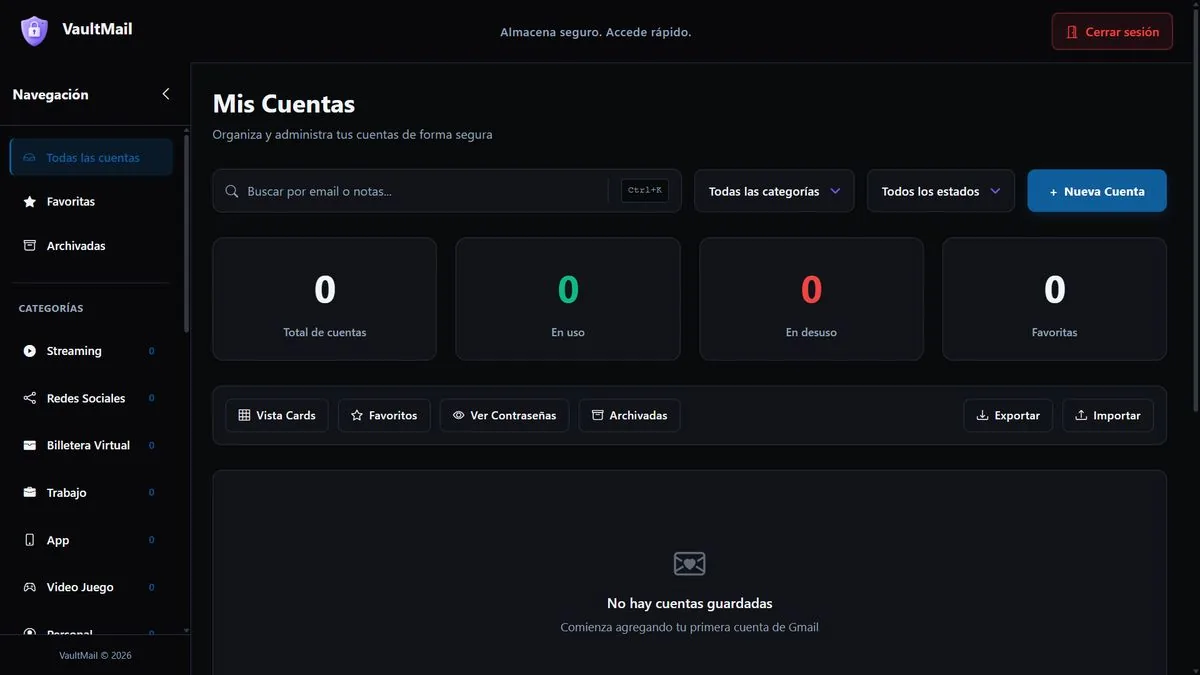Open the Todos los estados dropdown

point(941,191)
